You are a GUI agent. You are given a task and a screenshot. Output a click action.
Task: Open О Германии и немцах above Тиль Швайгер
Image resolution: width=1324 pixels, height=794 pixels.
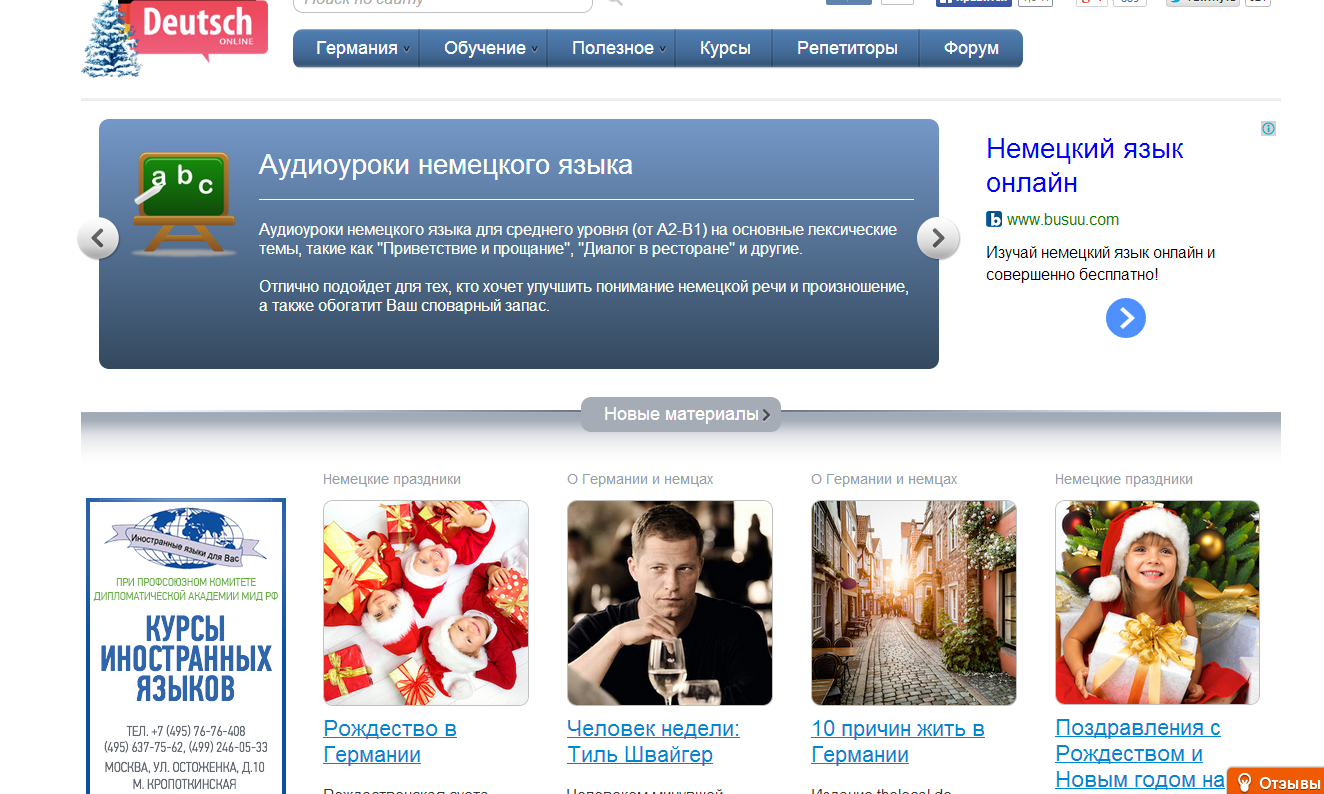[640, 480]
